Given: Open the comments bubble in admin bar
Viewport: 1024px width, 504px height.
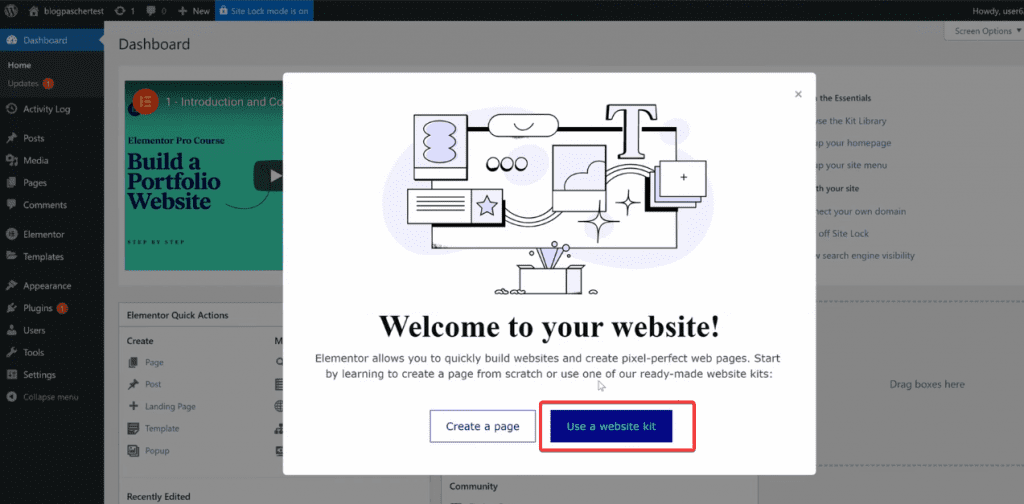Looking at the screenshot, I should pyautogui.click(x=157, y=11).
